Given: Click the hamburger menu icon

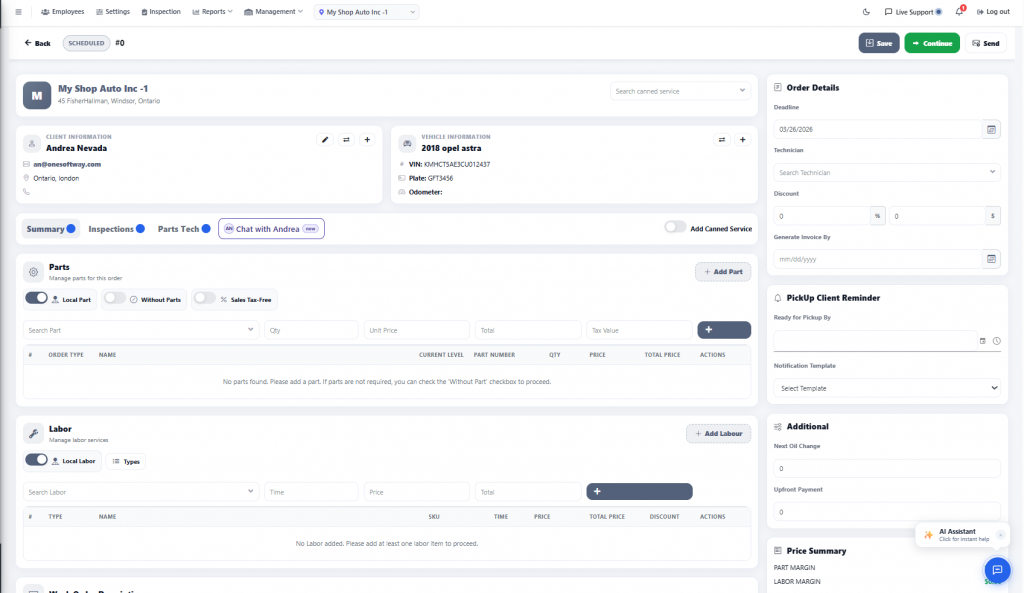Looking at the screenshot, I should coord(17,12).
